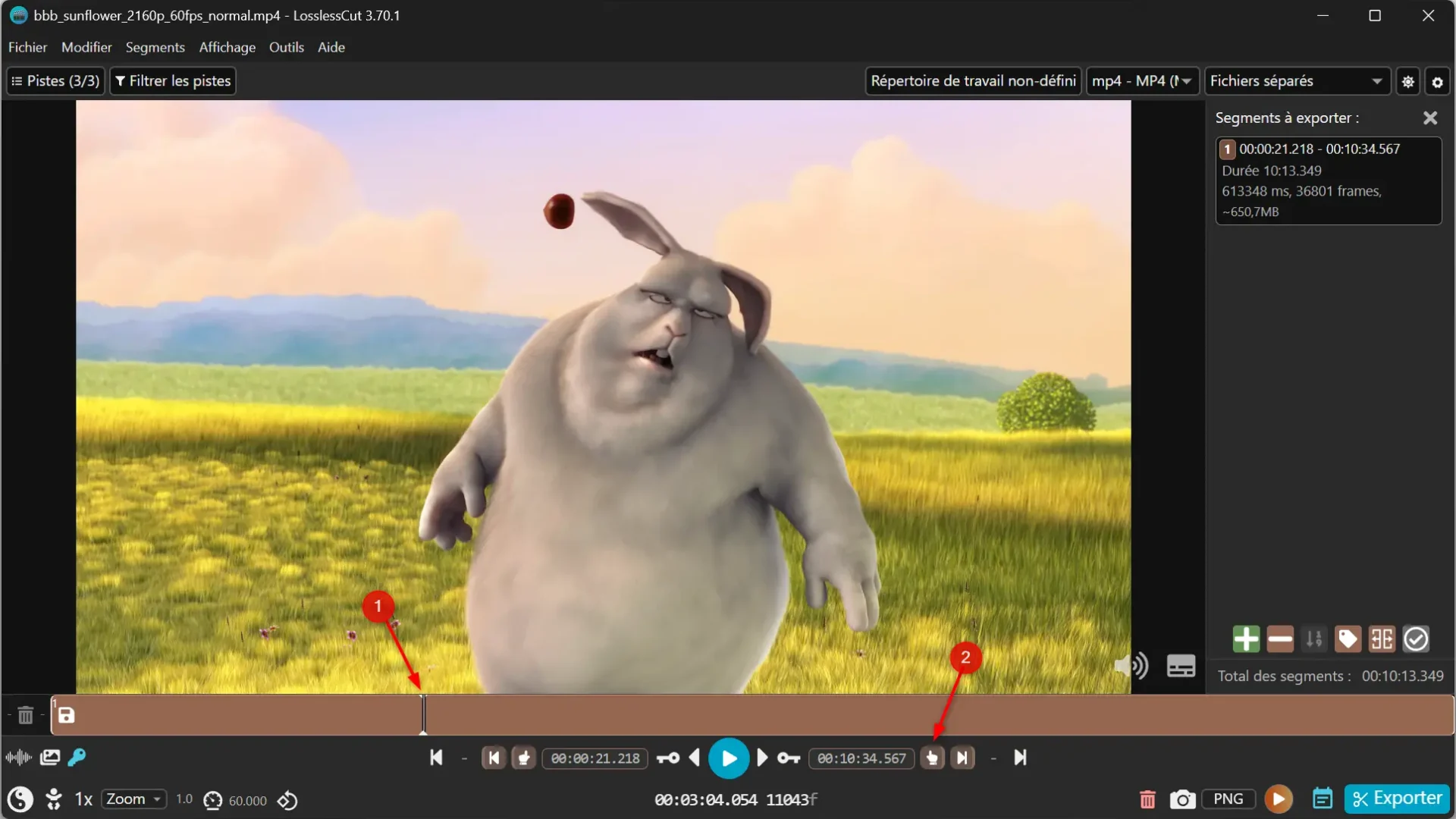Toggle the audio waveform display icon

[18, 758]
